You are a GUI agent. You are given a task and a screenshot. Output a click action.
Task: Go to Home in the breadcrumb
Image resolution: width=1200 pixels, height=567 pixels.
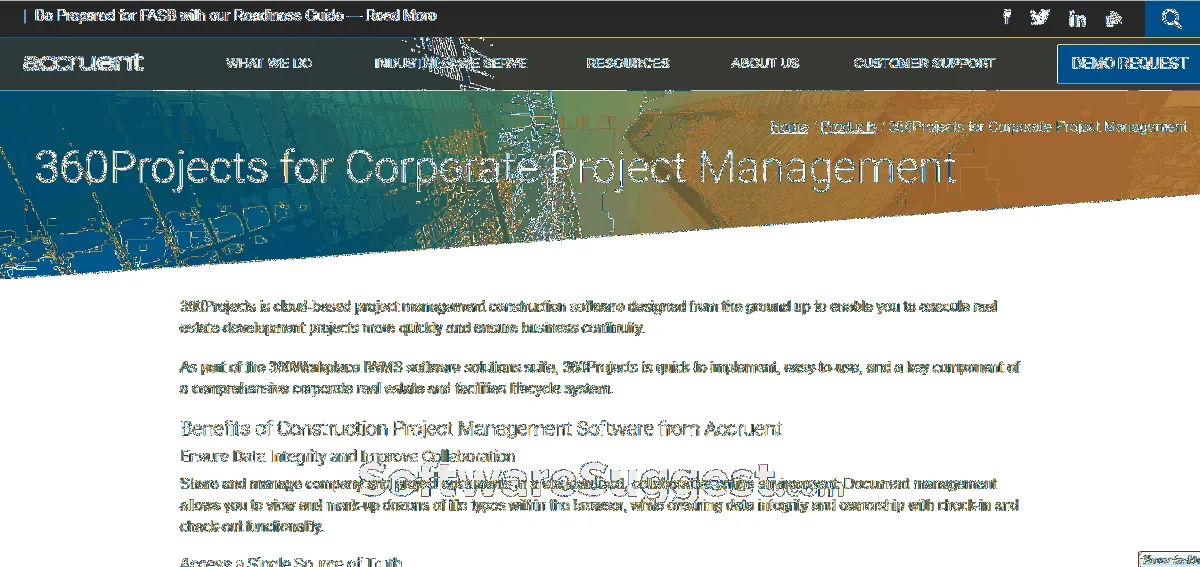(x=790, y=127)
